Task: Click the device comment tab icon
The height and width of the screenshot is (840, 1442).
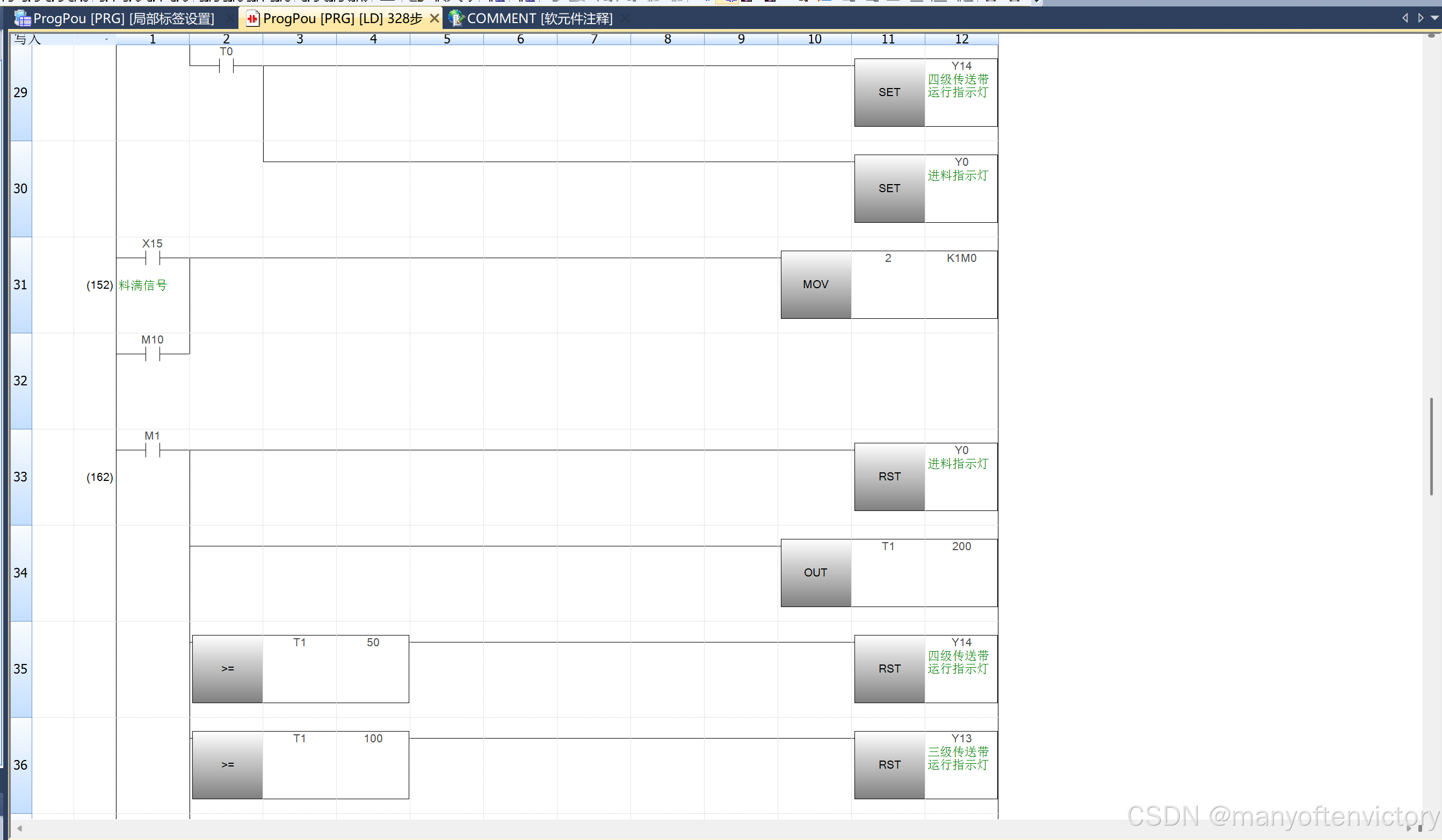Action: pos(456,18)
